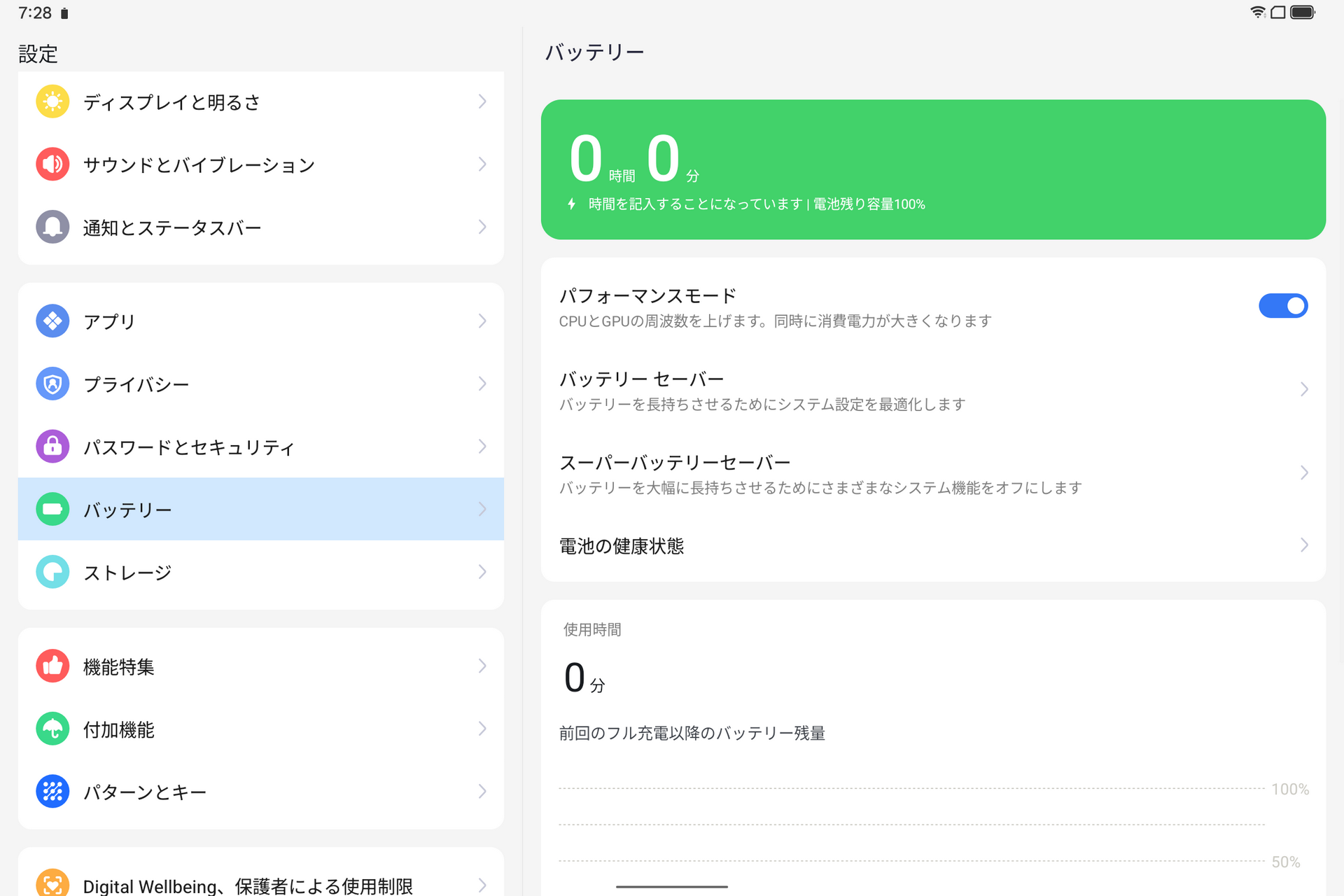This screenshot has width=1344, height=896.
Task: Click the blue パターンとキー pattern icon
Action: point(52,792)
